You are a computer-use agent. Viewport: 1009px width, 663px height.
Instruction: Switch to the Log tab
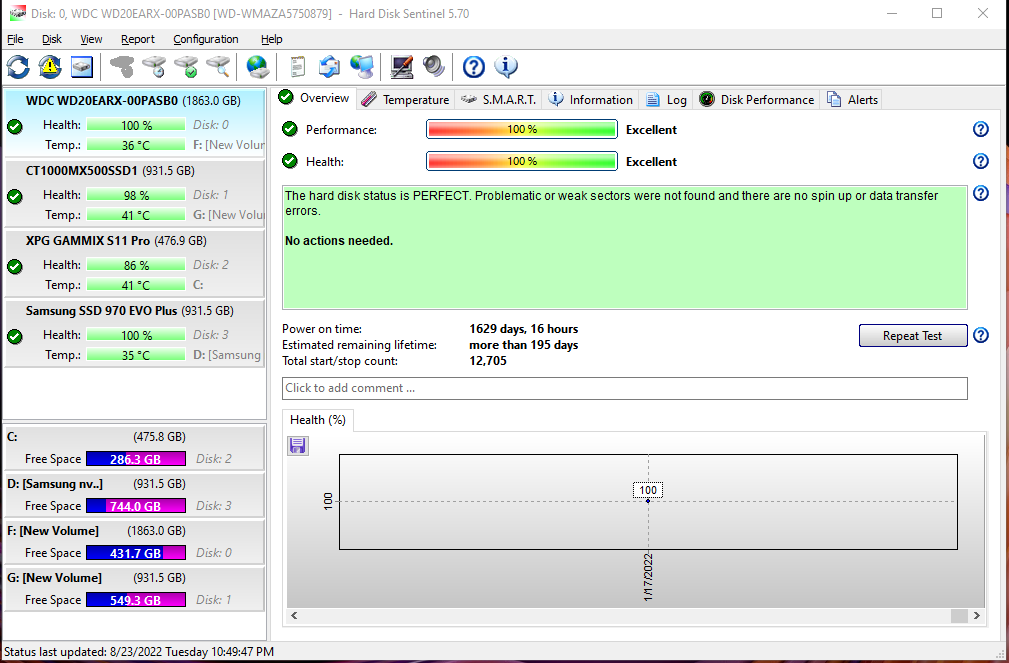pyautogui.click(x=666, y=100)
